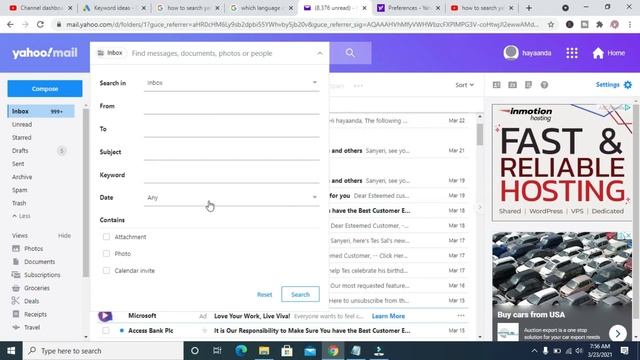Reload the page in Chrome
This screenshot has width=640, height=360.
[x=40, y=24]
